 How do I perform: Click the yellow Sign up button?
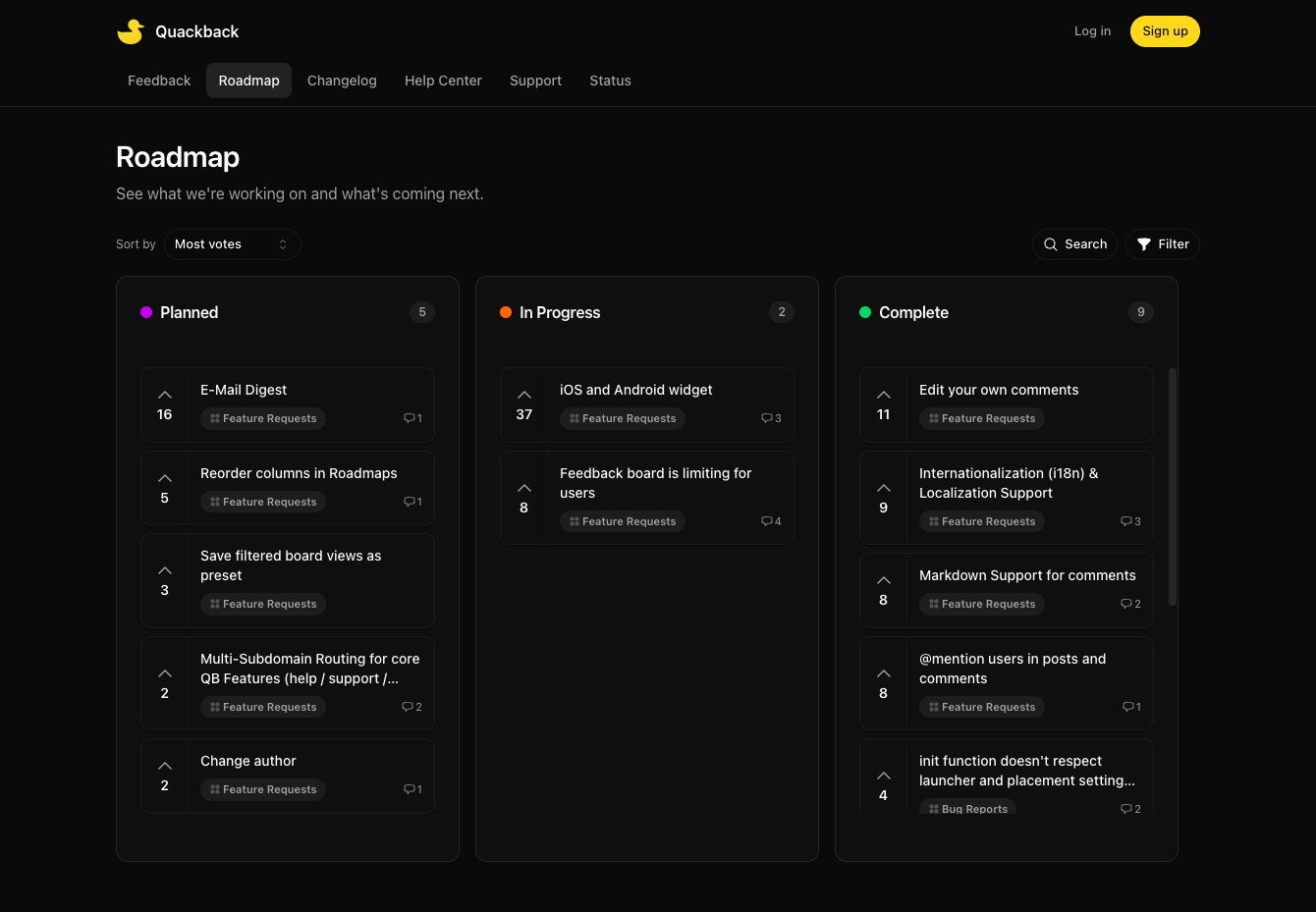(x=1165, y=31)
